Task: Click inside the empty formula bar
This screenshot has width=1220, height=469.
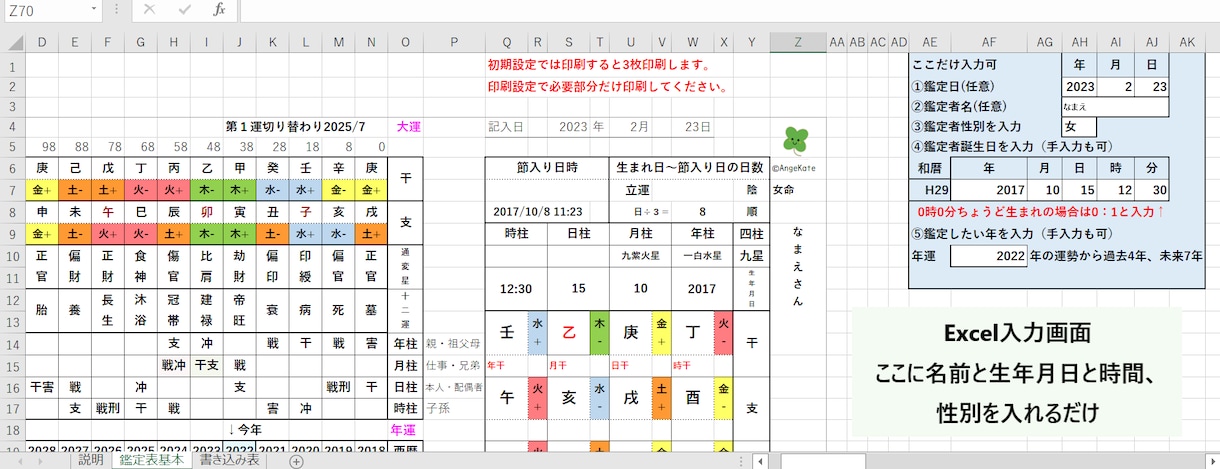Action: pos(729,10)
